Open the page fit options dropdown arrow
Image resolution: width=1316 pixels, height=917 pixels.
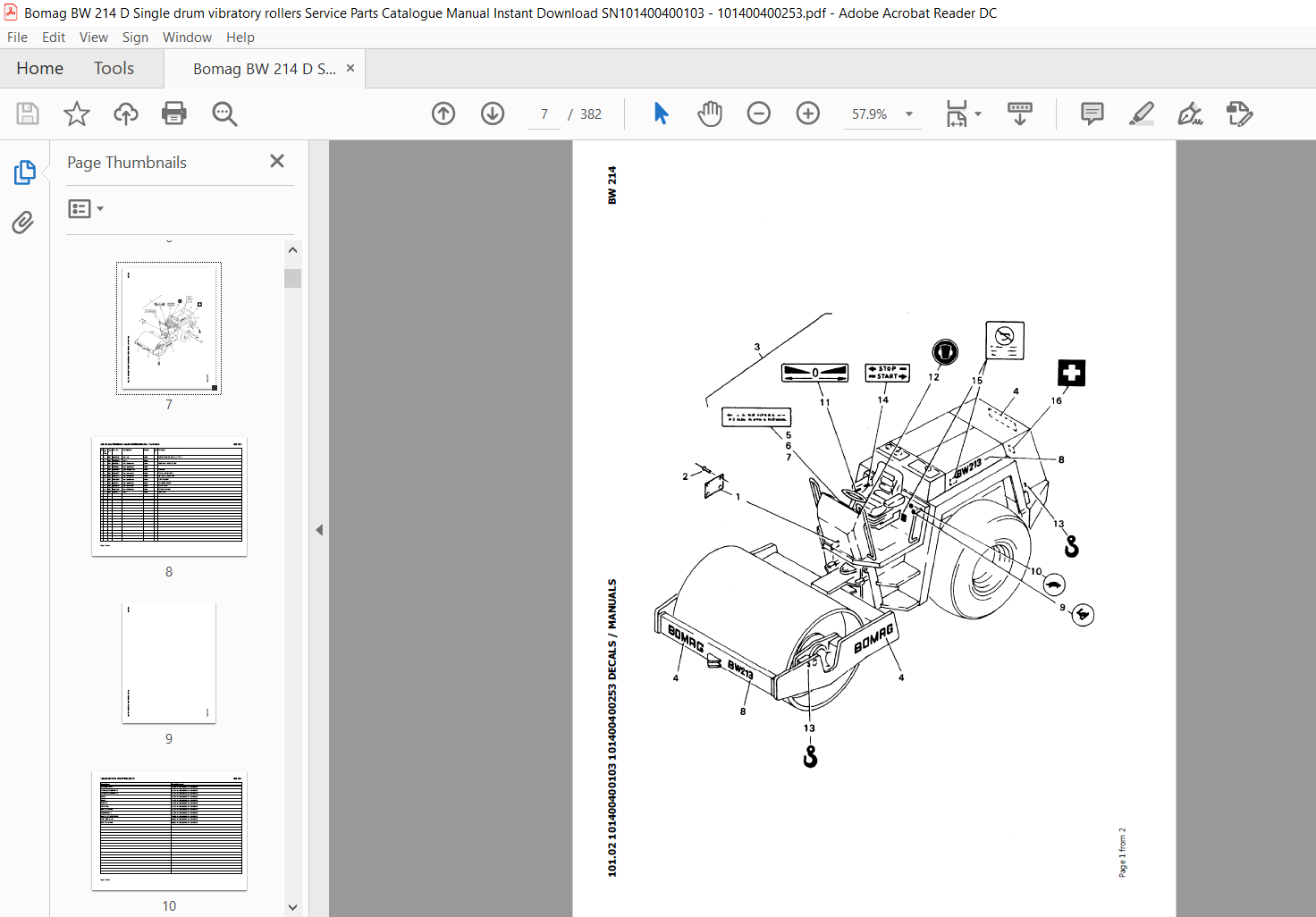coord(978,114)
